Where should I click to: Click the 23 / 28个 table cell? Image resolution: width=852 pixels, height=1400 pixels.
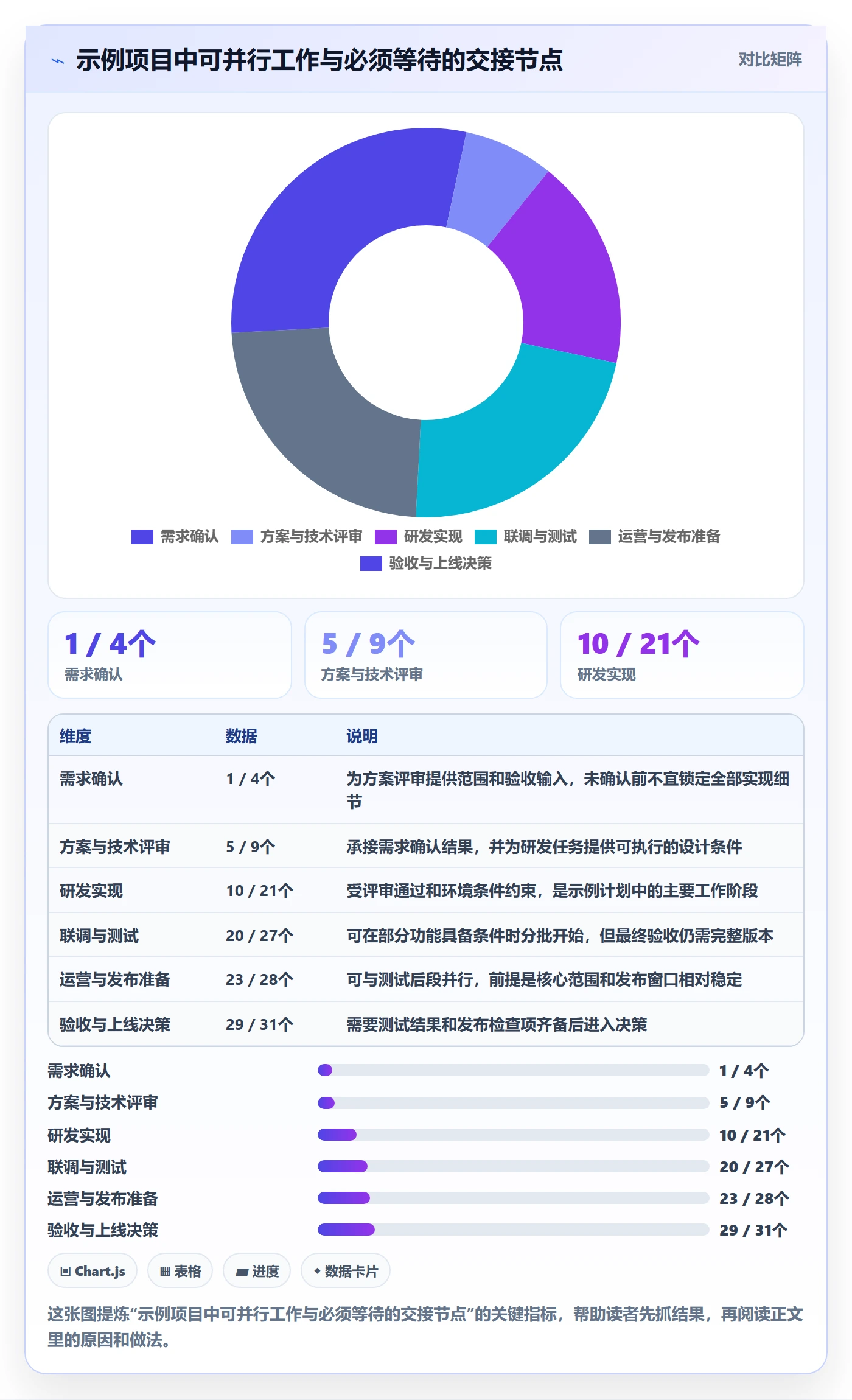pyautogui.click(x=260, y=979)
